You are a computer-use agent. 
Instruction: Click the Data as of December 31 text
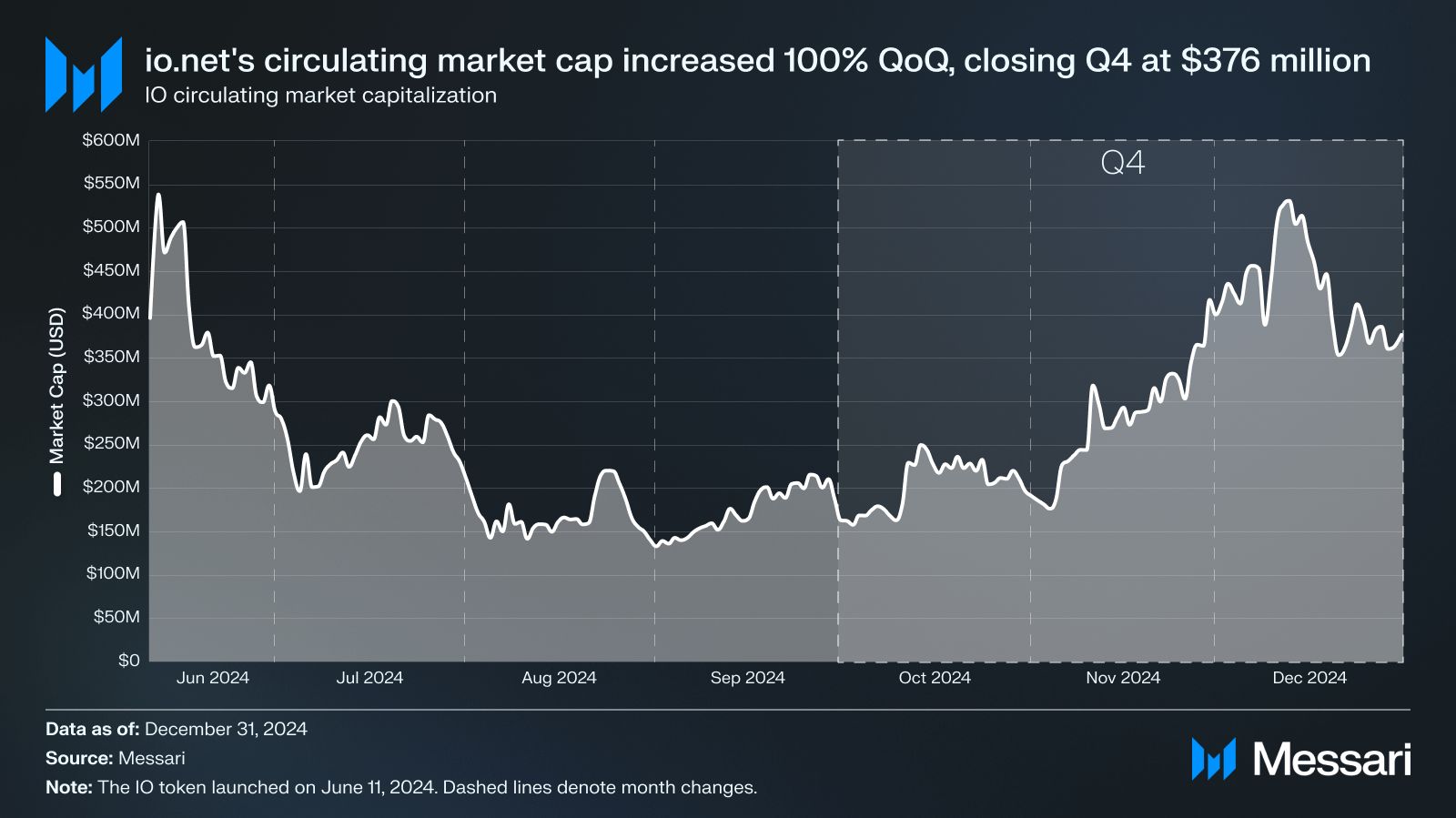tap(177, 729)
